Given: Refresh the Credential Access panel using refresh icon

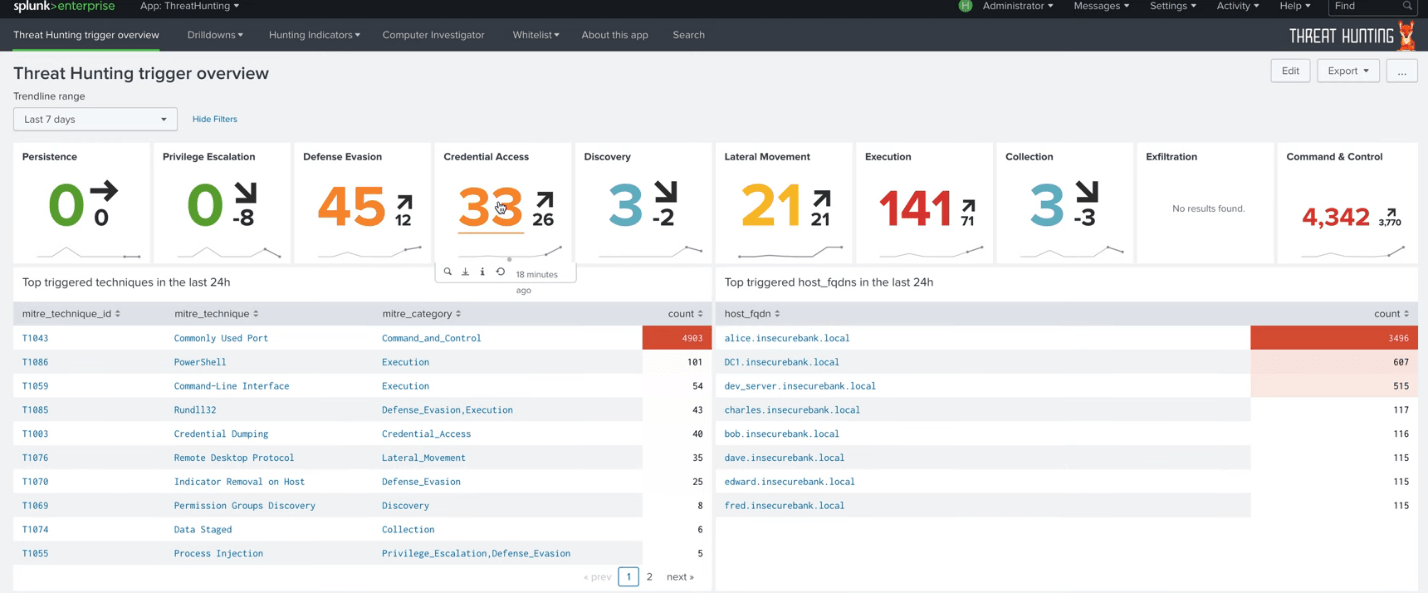Looking at the screenshot, I should (x=500, y=271).
